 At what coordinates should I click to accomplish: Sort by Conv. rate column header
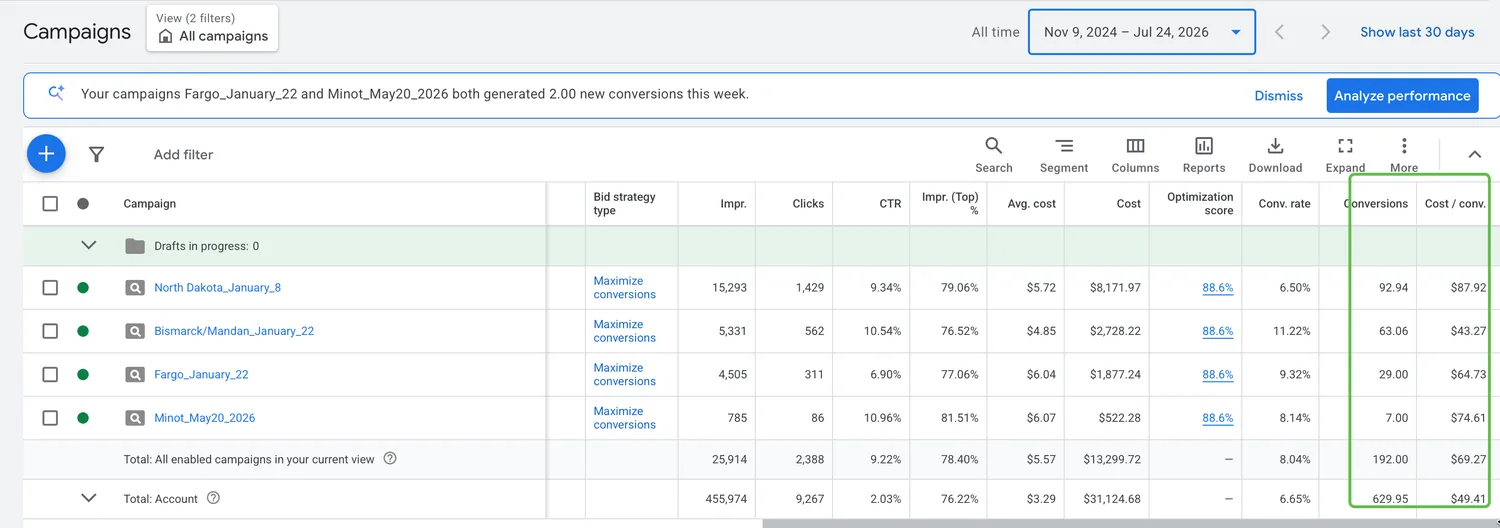tap(1284, 204)
